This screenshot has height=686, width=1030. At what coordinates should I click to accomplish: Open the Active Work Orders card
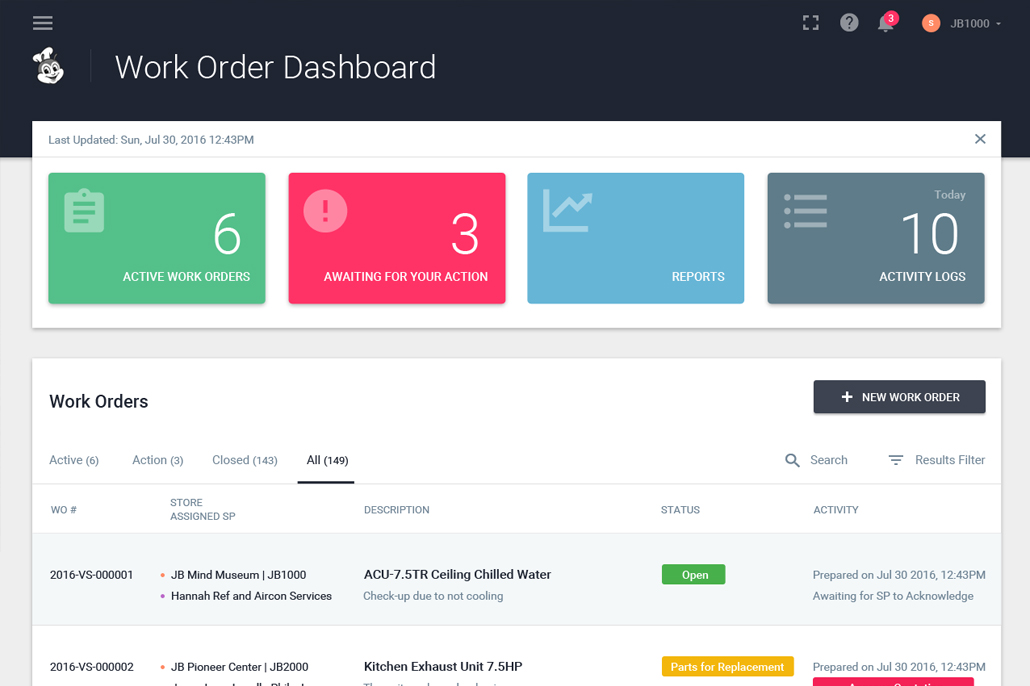(157, 238)
